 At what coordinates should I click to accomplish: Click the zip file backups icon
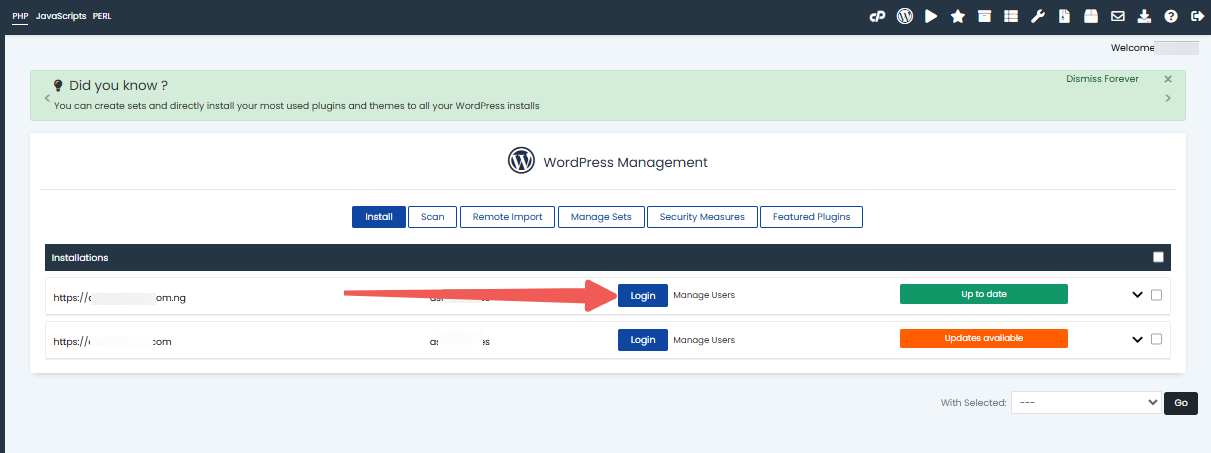(1065, 16)
